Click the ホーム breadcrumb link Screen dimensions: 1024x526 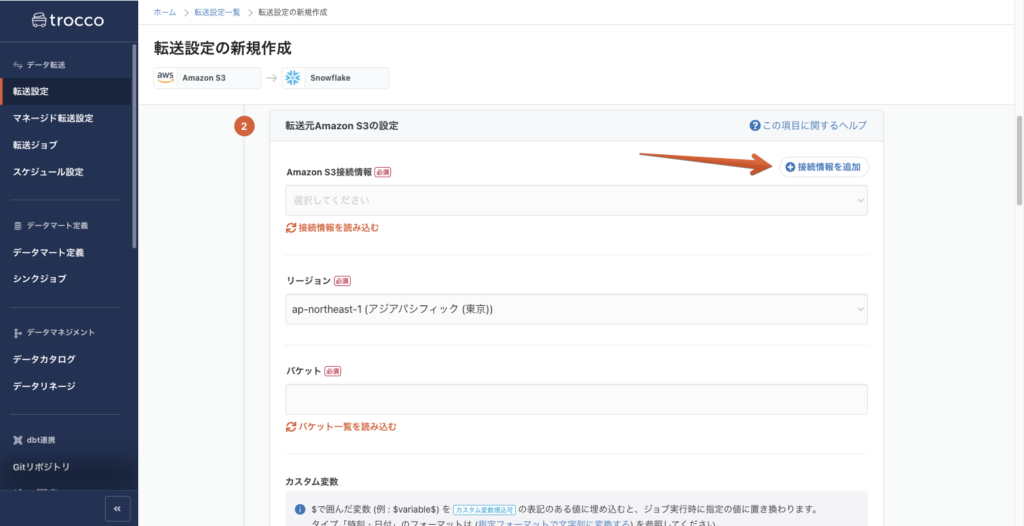(165, 13)
